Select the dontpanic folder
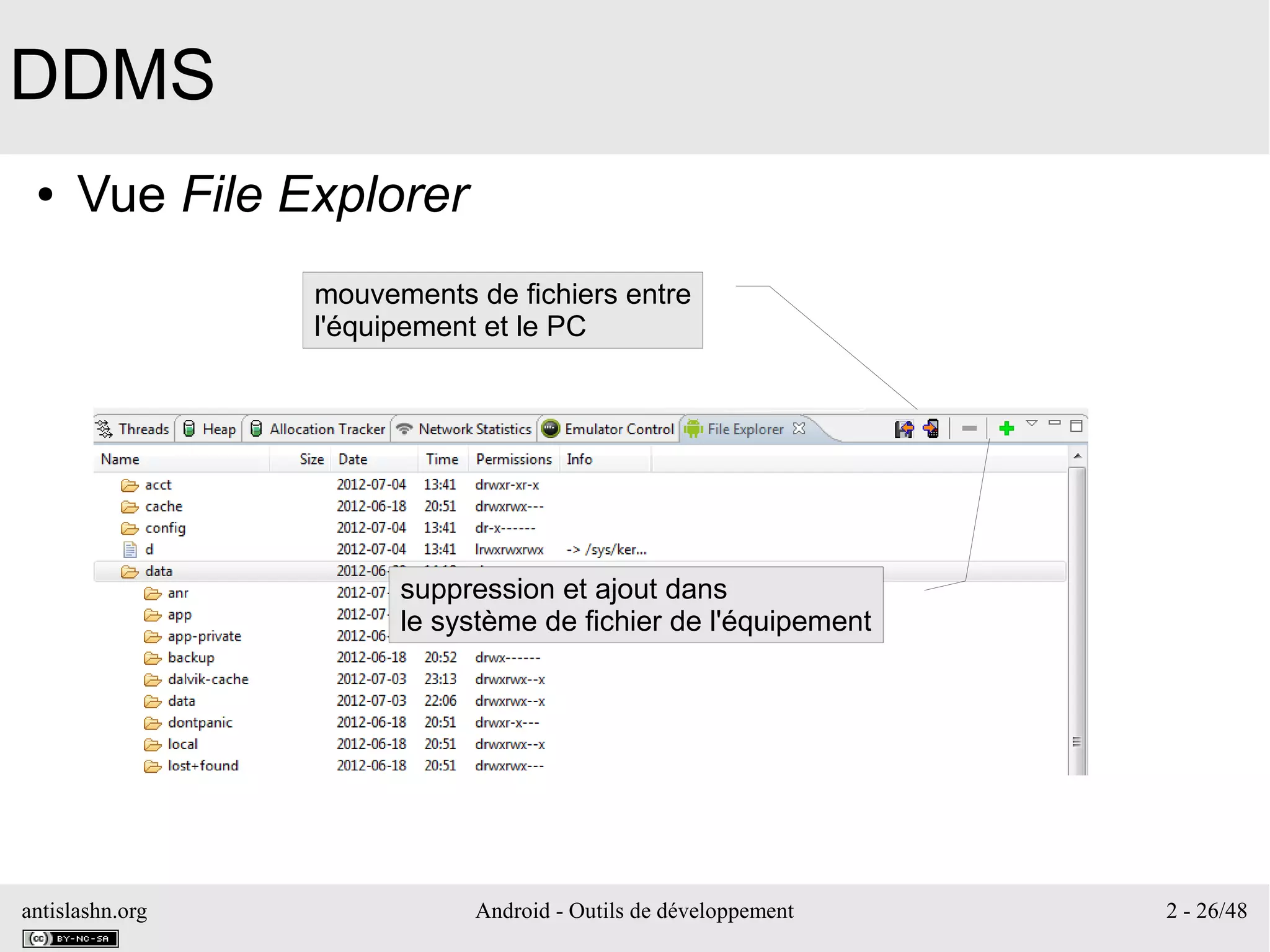 (580, 723)
